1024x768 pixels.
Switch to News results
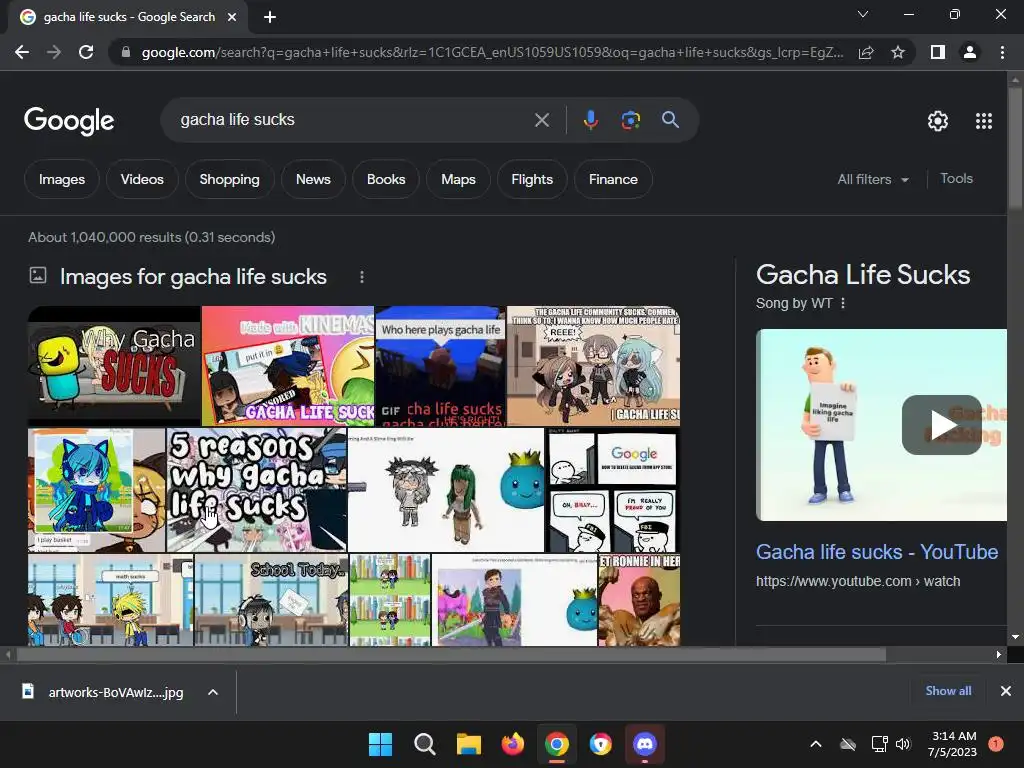click(x=313, y=179)
